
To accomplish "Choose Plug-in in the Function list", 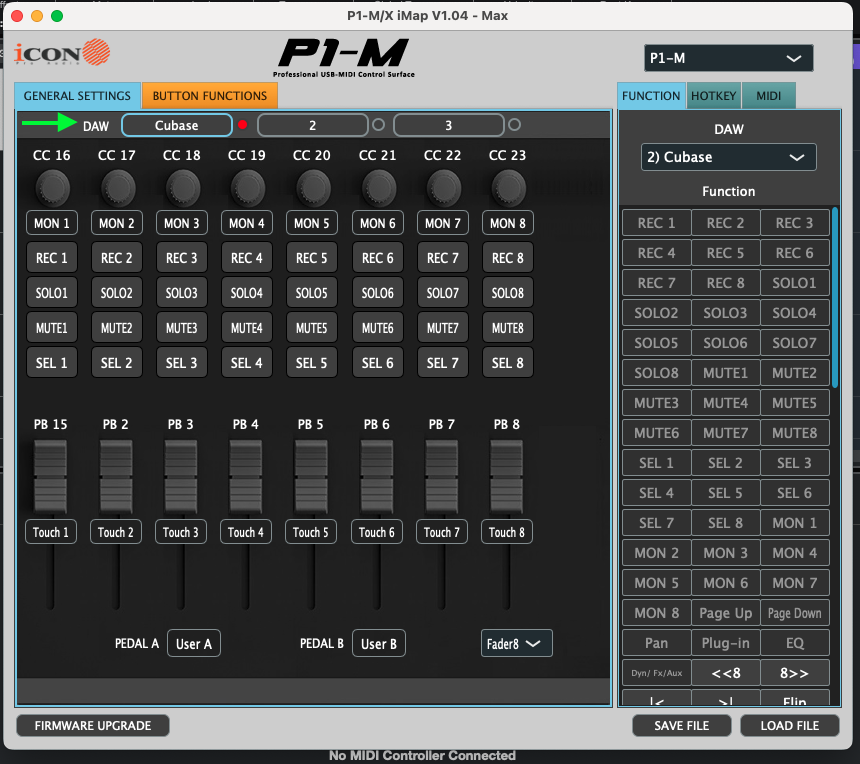I will pyautogui.click(x=726, y=643).
